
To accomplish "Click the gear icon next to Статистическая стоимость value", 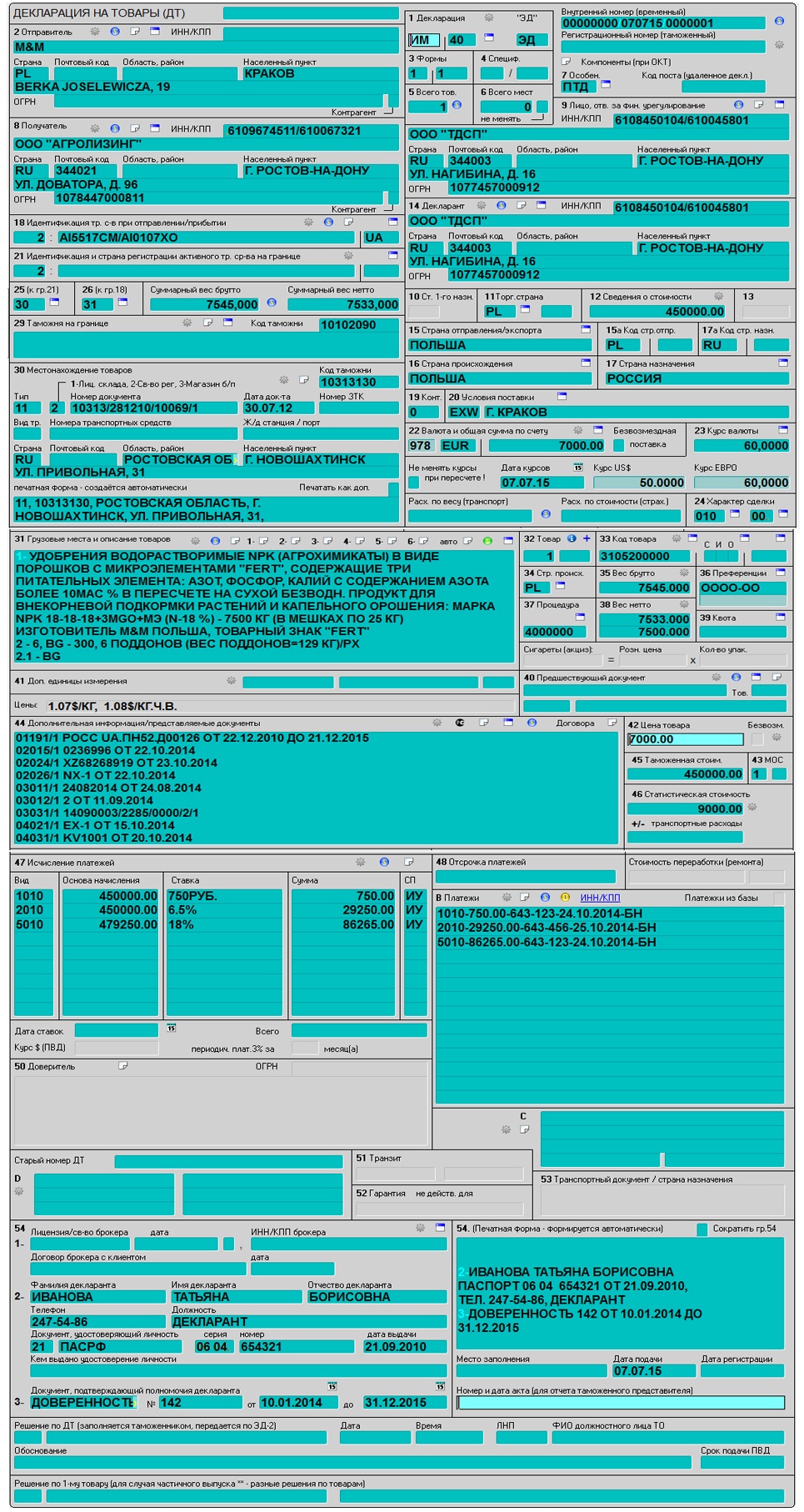I will point(752,808).
